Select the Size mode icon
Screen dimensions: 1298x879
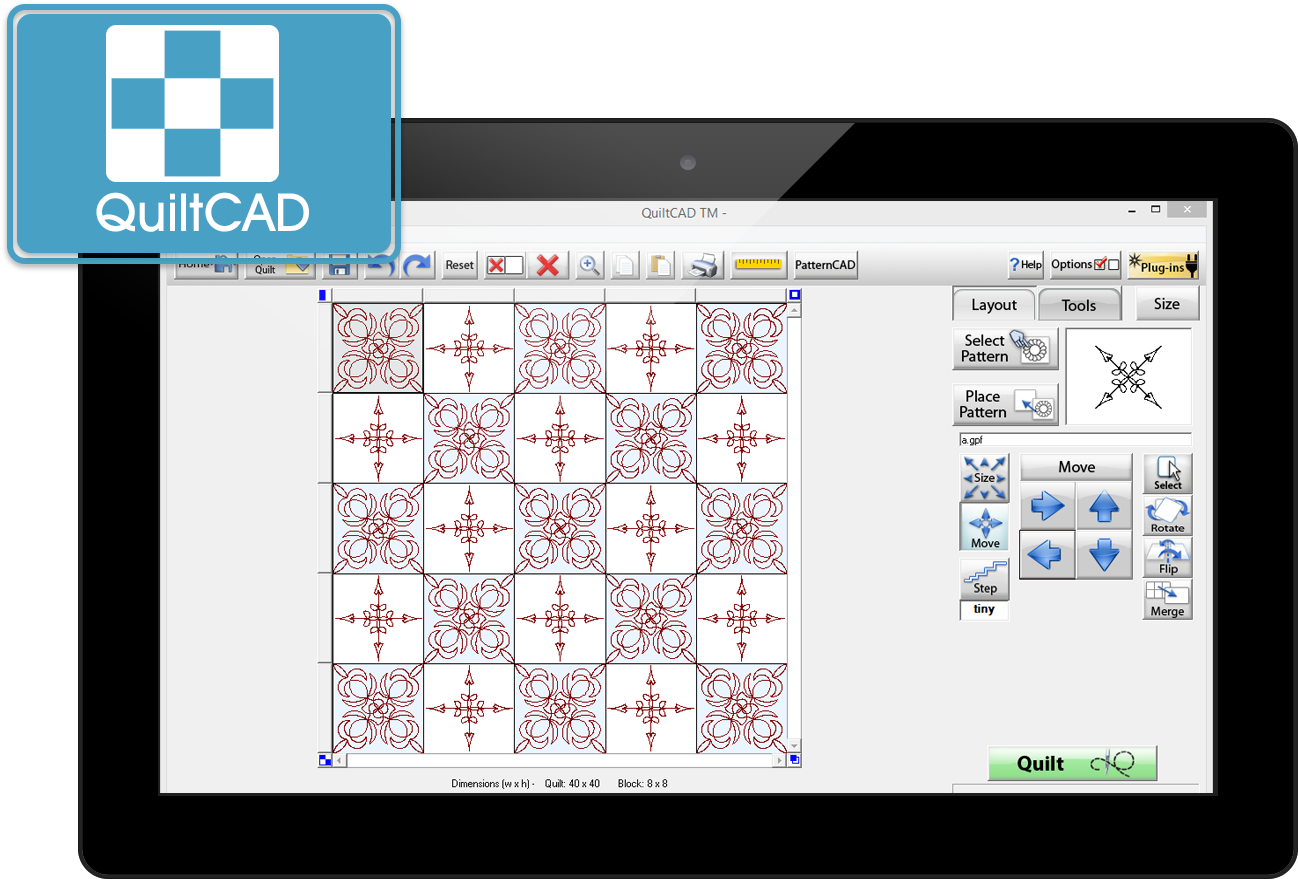[985, 478]
